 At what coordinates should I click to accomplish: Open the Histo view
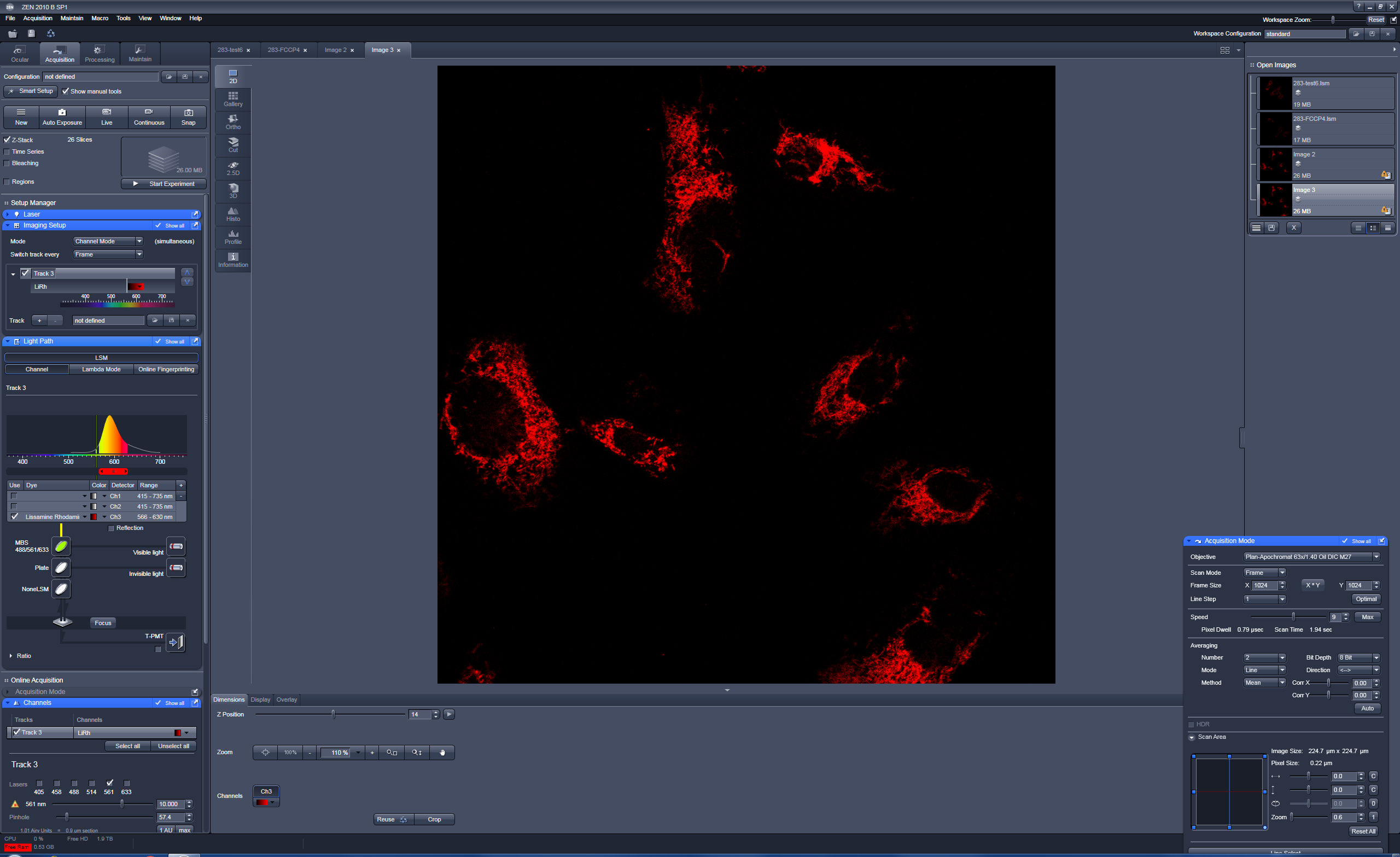(x=233, y=214)
